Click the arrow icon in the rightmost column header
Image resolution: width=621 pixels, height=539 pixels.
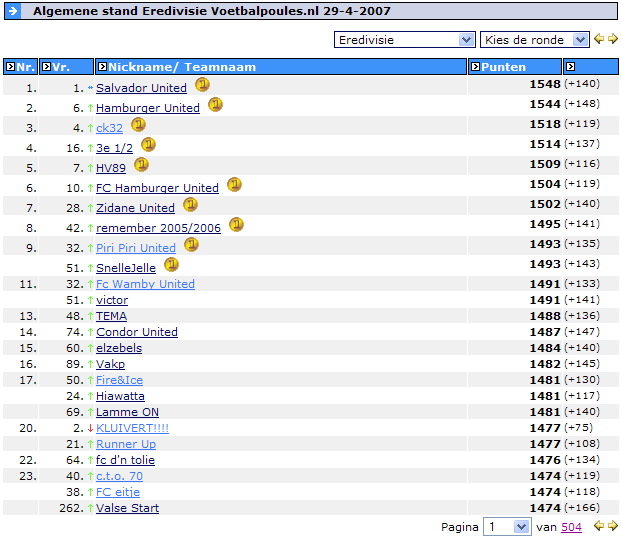click(570, 67)
